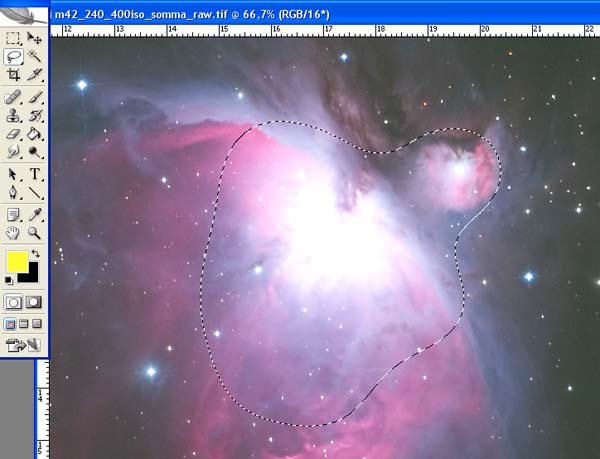The image size is (600, 459).
Task: Select the Pen tool
Action: [x=13, y=192]
